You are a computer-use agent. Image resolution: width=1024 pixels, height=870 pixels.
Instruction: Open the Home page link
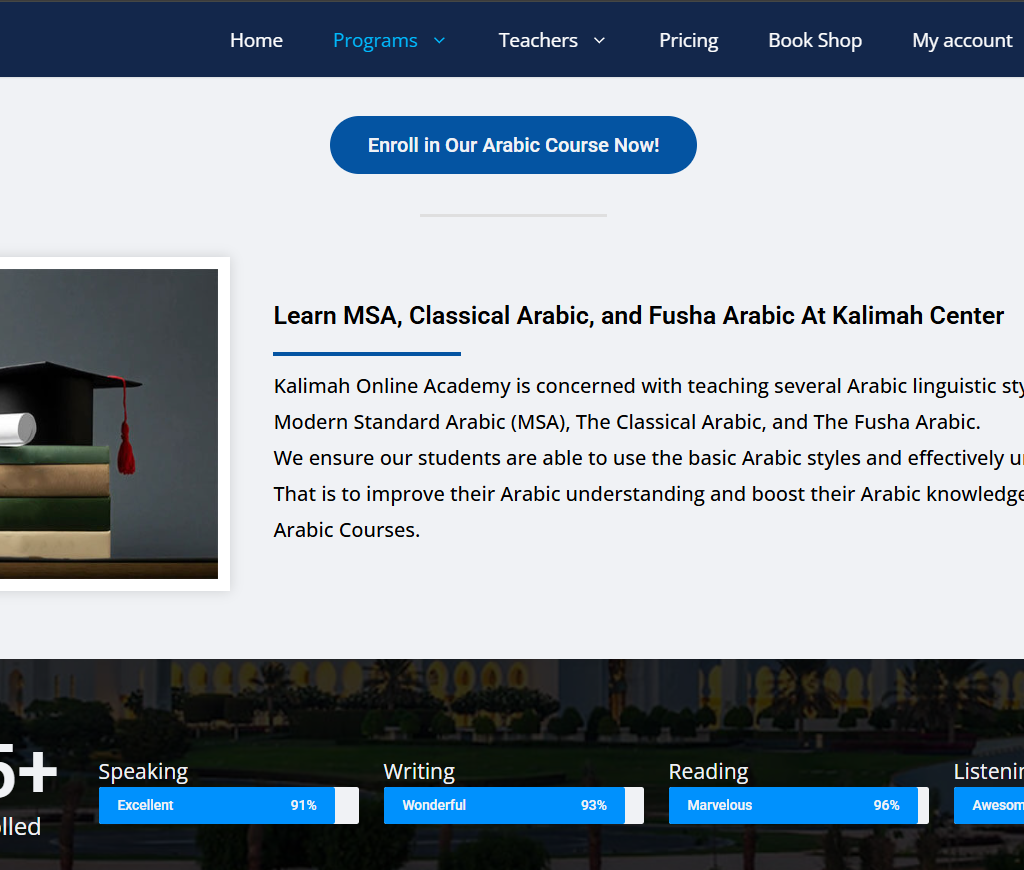pos(256,40)
